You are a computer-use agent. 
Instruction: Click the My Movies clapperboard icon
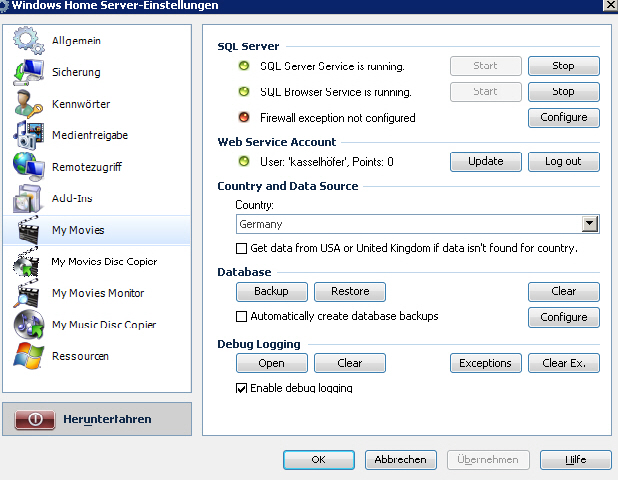[x=28, y=230]
